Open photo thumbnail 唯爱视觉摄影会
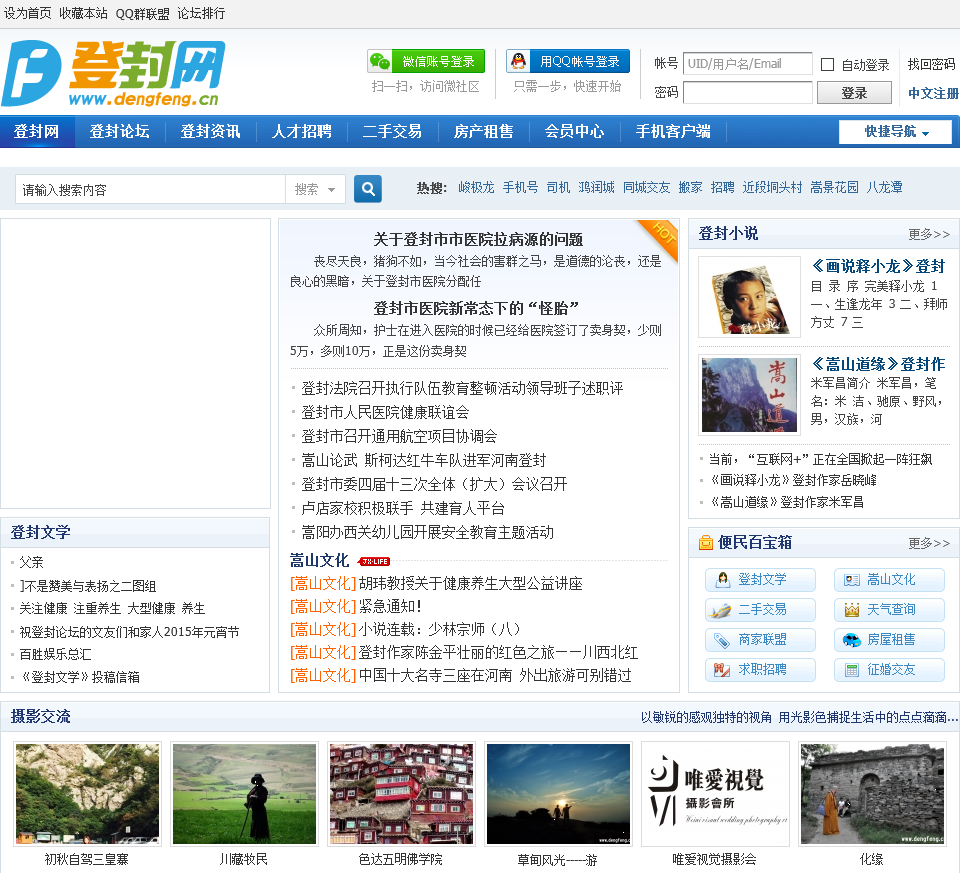960x873 pixels. 715,794
